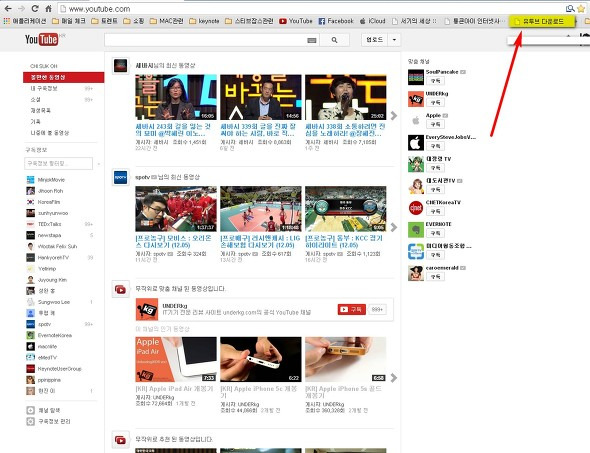The image size is (590, 453).
Task: Show next videos in the spotv row
Action: (x=394, y=227)
